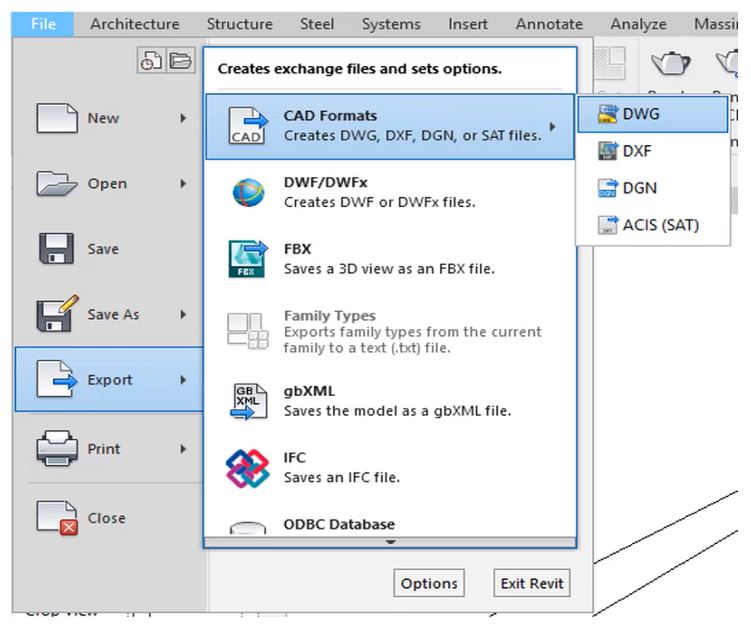Click the Save floppy disk icon

[57, 249]
